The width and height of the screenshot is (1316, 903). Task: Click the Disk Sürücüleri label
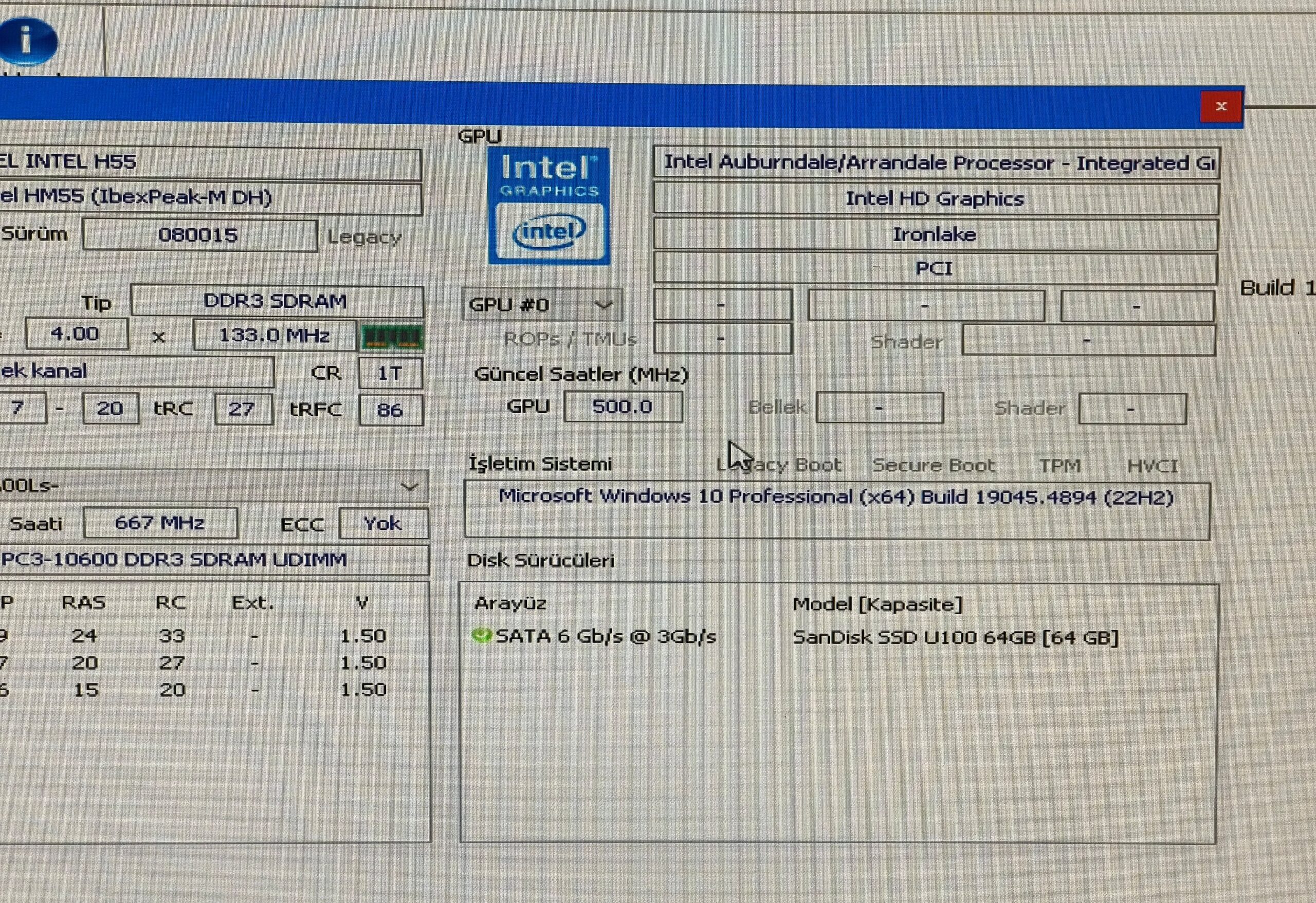pos(540,561)
